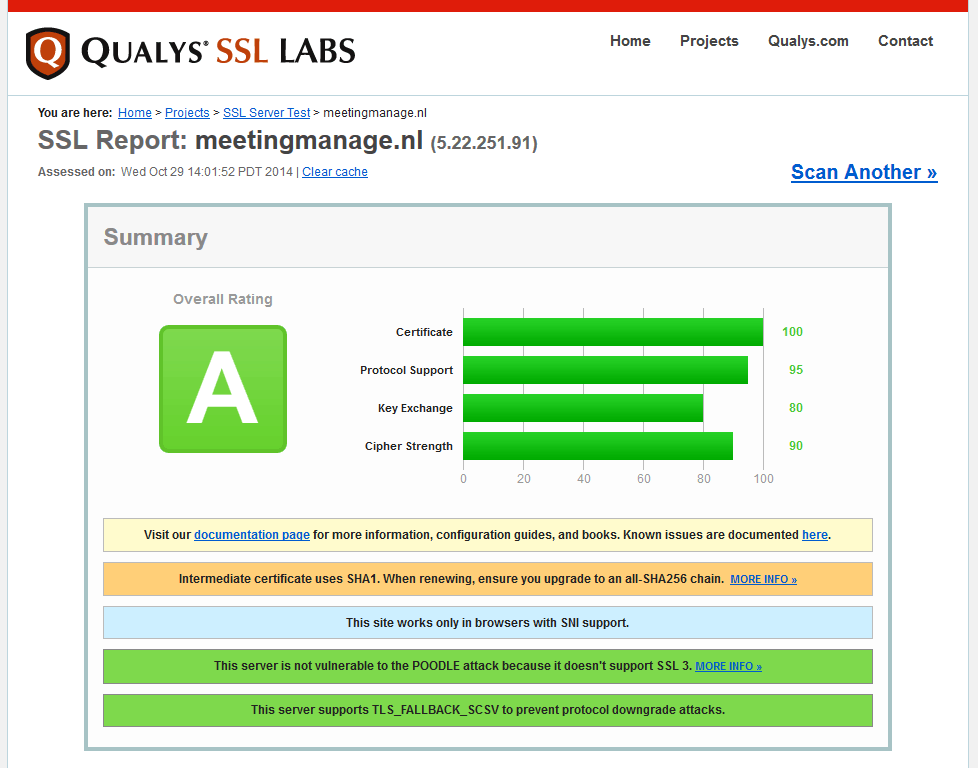Viewport: 978px width, 768px height.
Task: Open the Projects navigation menu item
Action: 709,41
